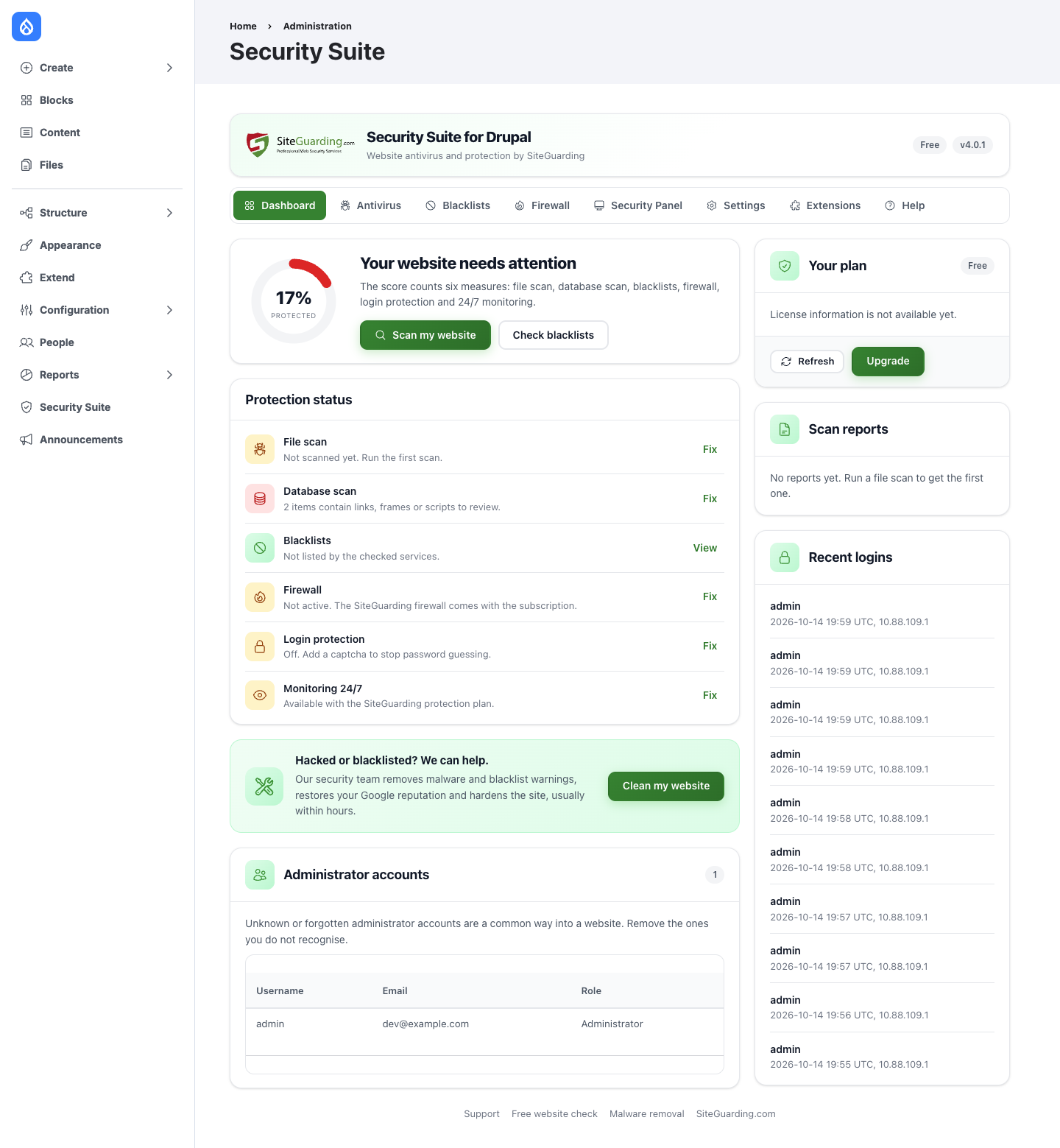This screenshot has height=1148, width=1060.
Task: Click the Monitoring 24/7 eye icon
Action: click(260, 695)
